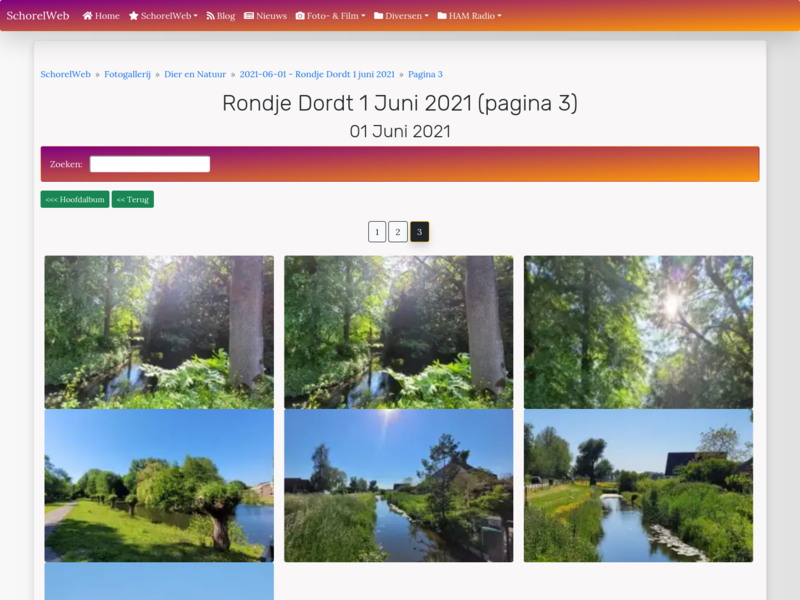800x600 pixels.
Task: Expand the Diversen dropdown caret
Action: tap(427, 16)
